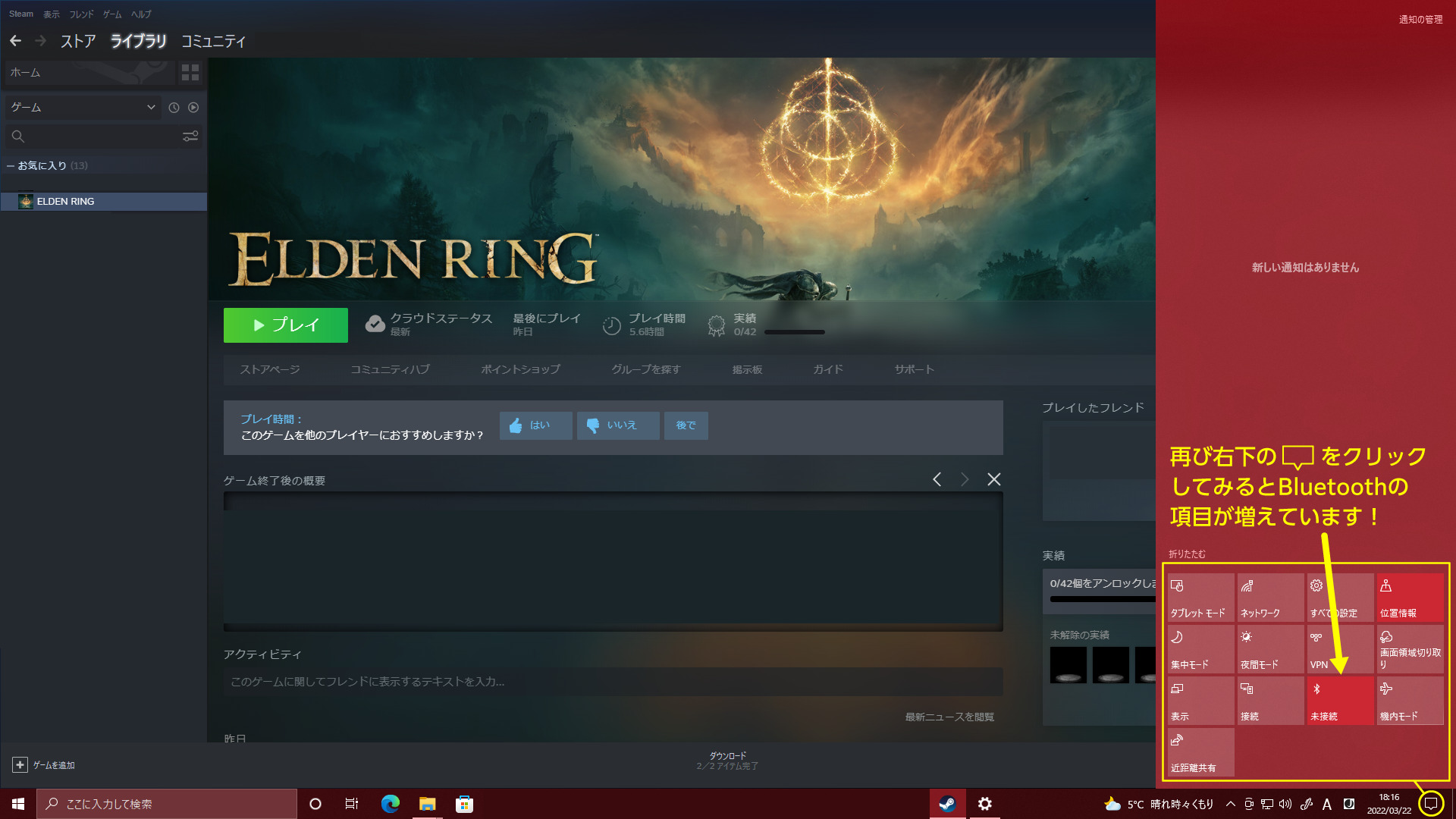
Task: Go to ライブラリ tab
Action: [x=138, y=41]
